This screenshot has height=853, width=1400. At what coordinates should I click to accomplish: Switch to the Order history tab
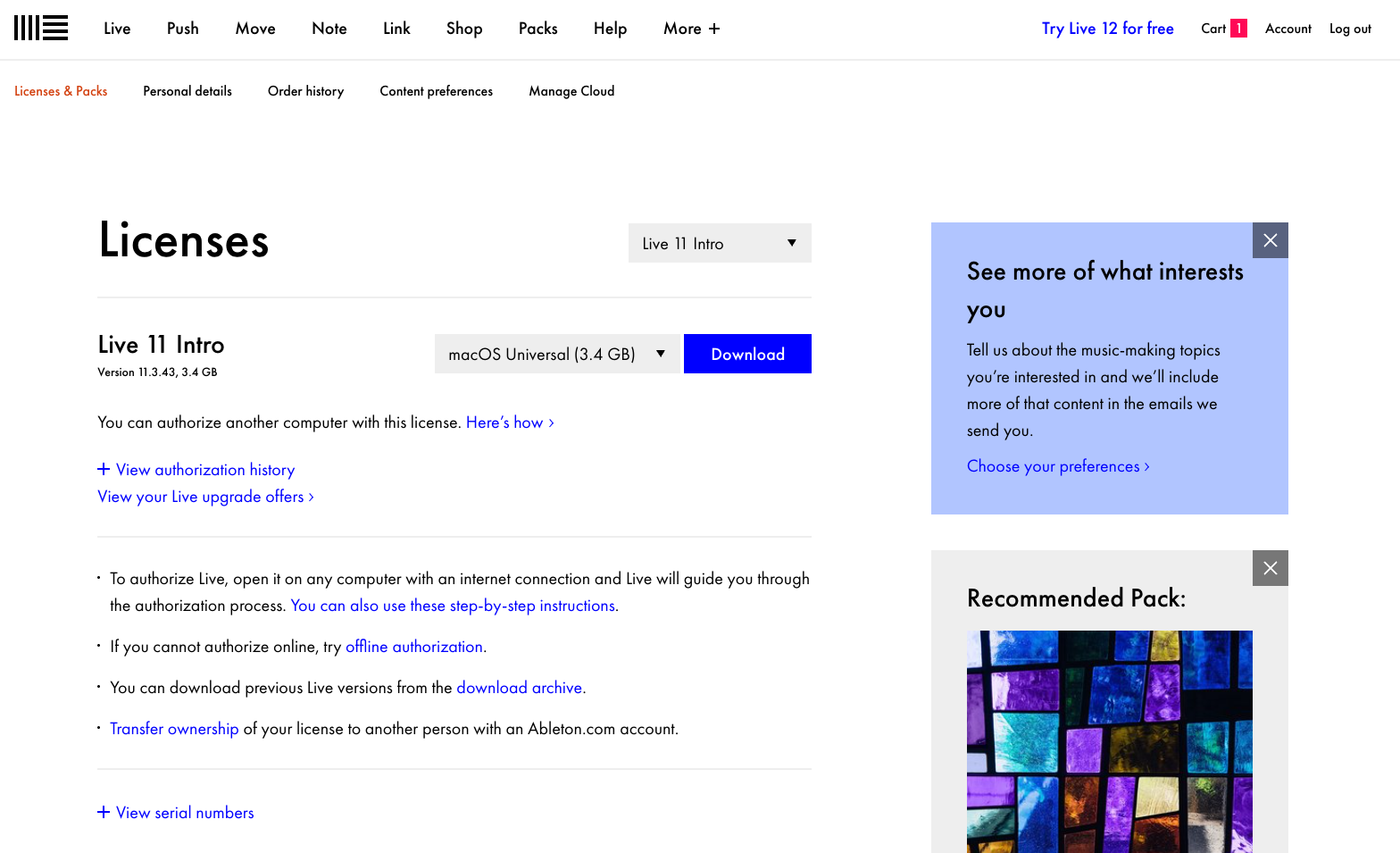305,91
